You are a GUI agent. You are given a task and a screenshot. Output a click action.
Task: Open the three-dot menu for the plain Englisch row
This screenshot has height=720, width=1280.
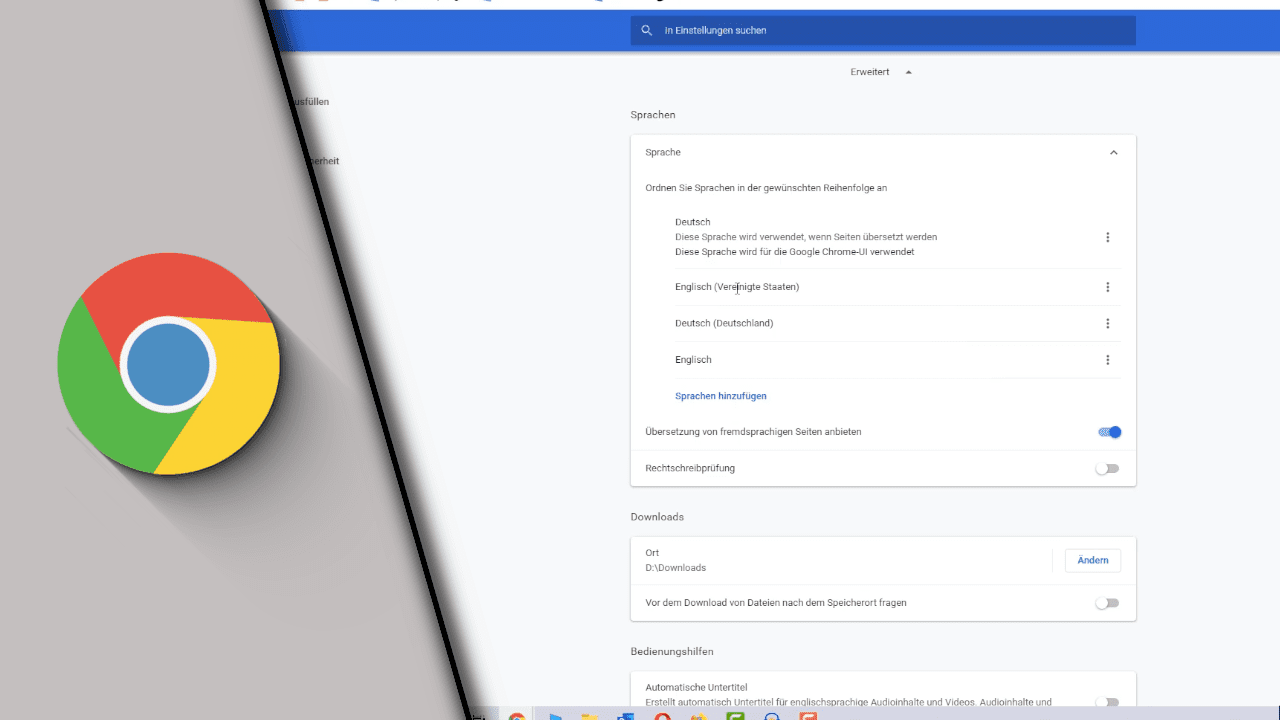point(1107,360)
